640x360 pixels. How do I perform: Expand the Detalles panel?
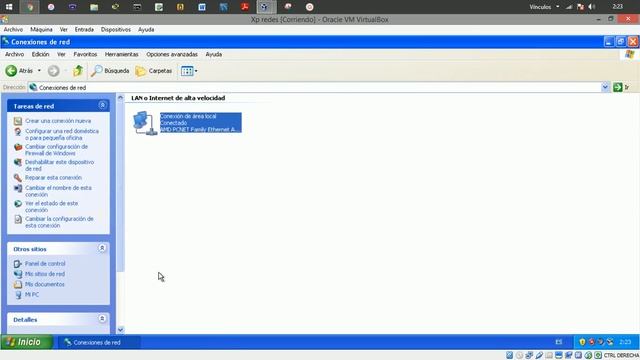pyautogui.click(x=102, y=319)
